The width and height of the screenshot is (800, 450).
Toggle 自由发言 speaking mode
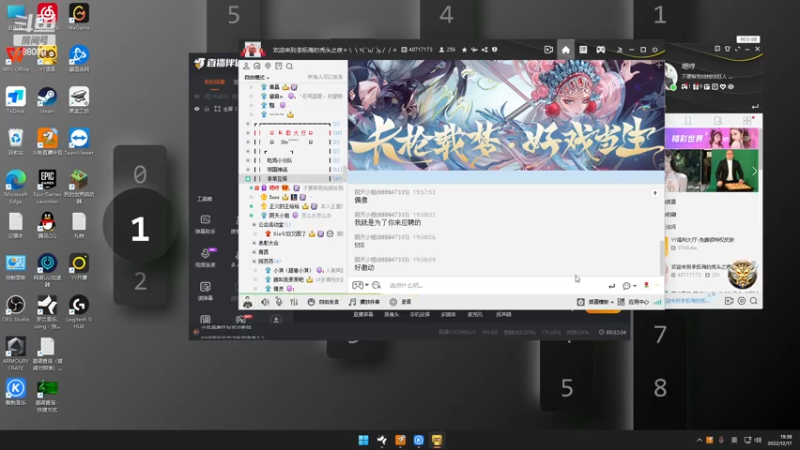tap(323, 302)
